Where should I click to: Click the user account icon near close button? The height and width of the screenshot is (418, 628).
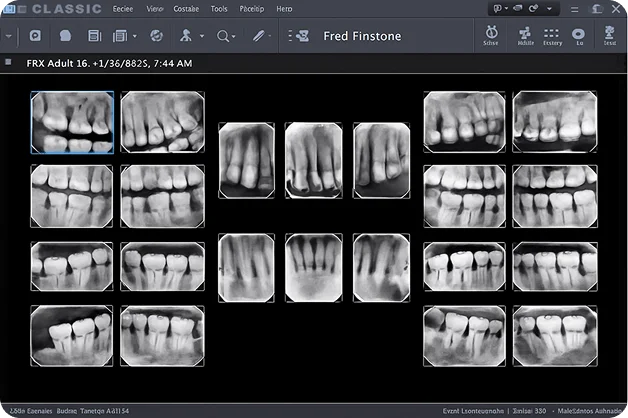point(596,9)
